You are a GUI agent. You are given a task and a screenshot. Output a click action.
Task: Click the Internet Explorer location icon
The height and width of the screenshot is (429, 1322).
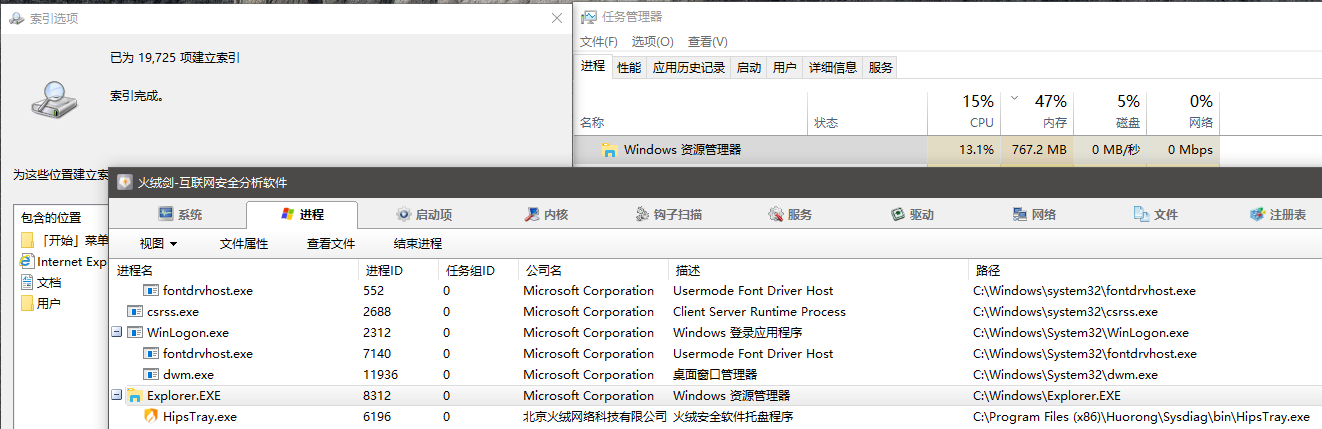28,262
